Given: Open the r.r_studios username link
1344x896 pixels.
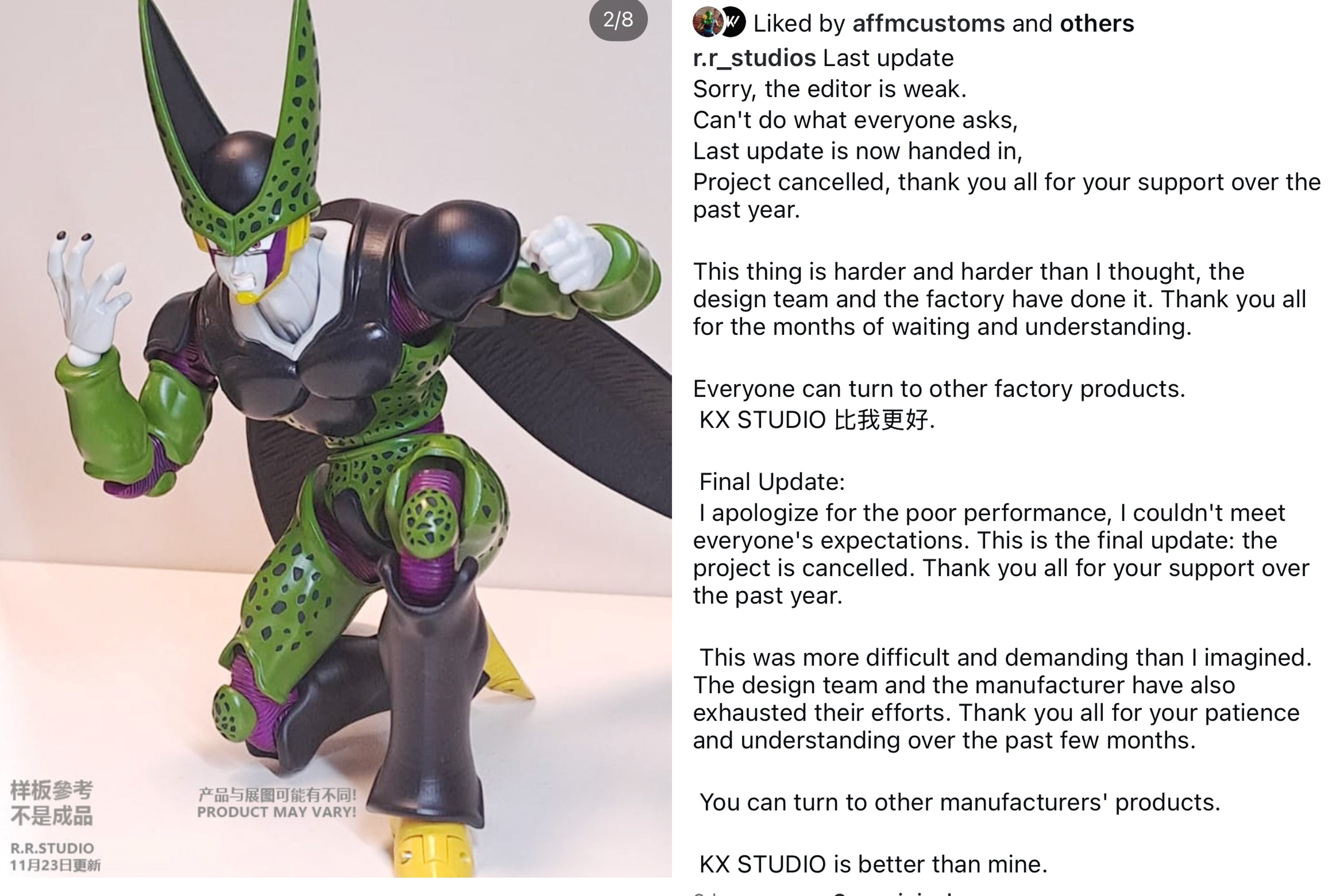Looking at the screenshot, I should (754, 58).
